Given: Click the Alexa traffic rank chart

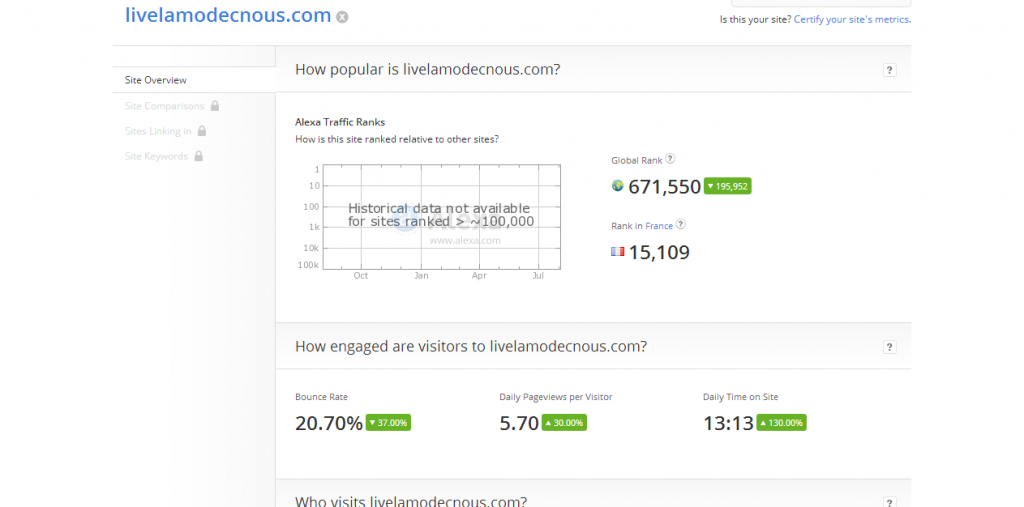Looking at the screenshot, I should tap(441, 217).
